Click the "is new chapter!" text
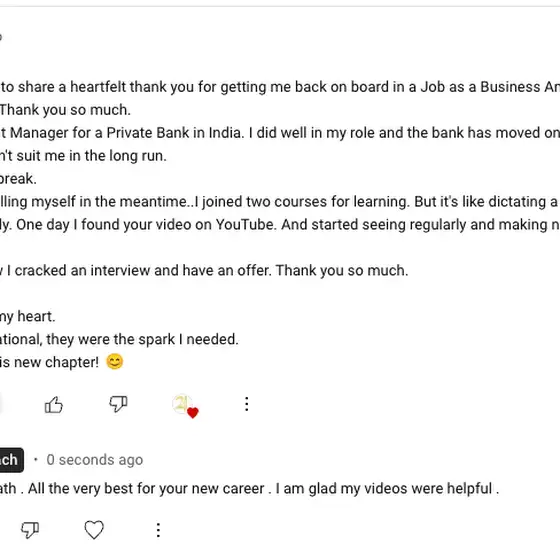This screenshot has height=560, width=560. pyautogui.click(x=49, y=362)
